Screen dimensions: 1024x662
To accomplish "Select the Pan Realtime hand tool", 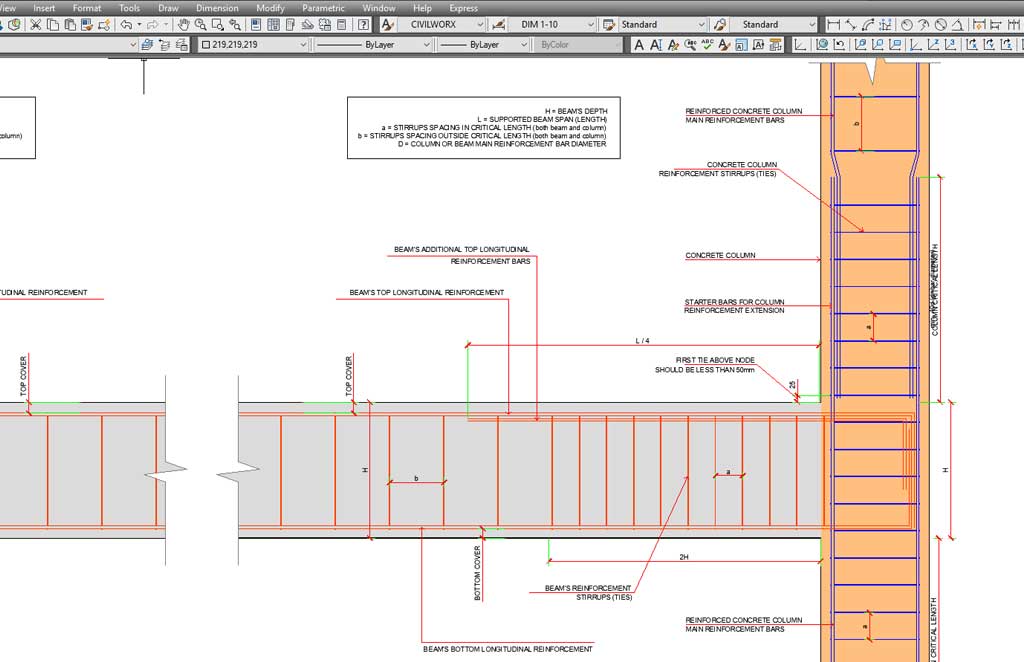I will point(185,24).
